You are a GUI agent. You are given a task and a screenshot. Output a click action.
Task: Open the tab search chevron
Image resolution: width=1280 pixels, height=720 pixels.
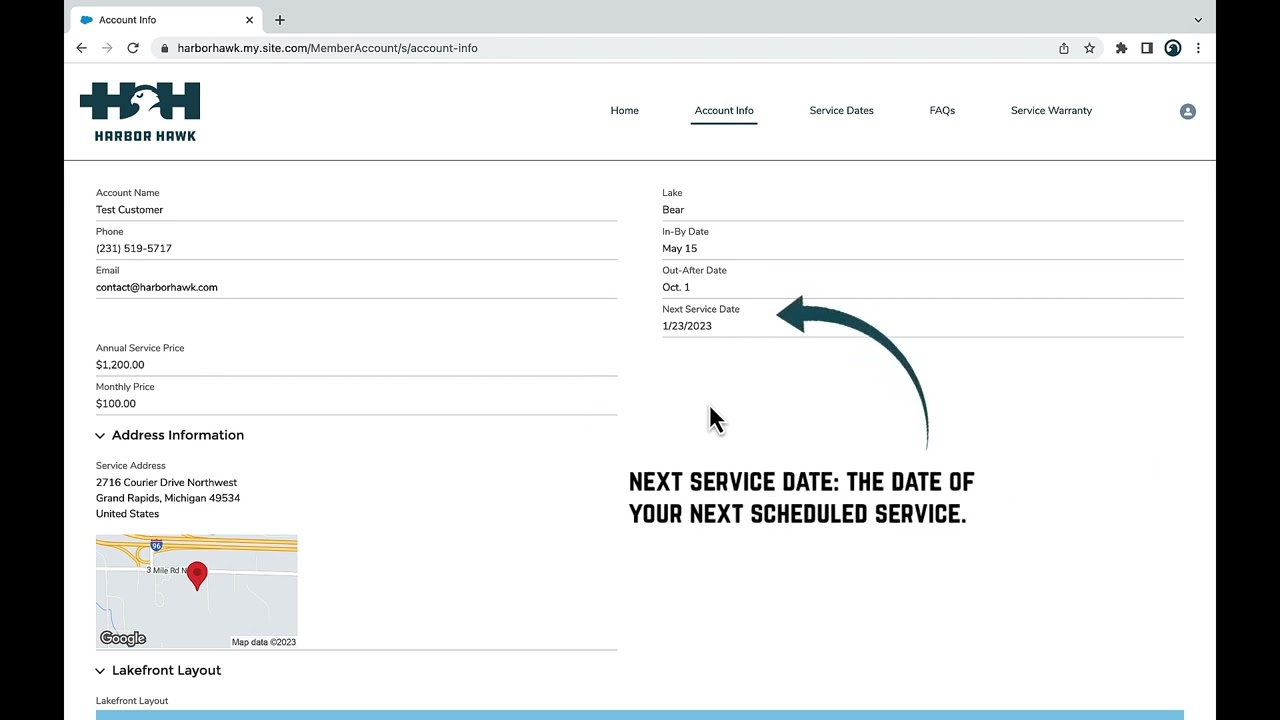pos(1198,20)
